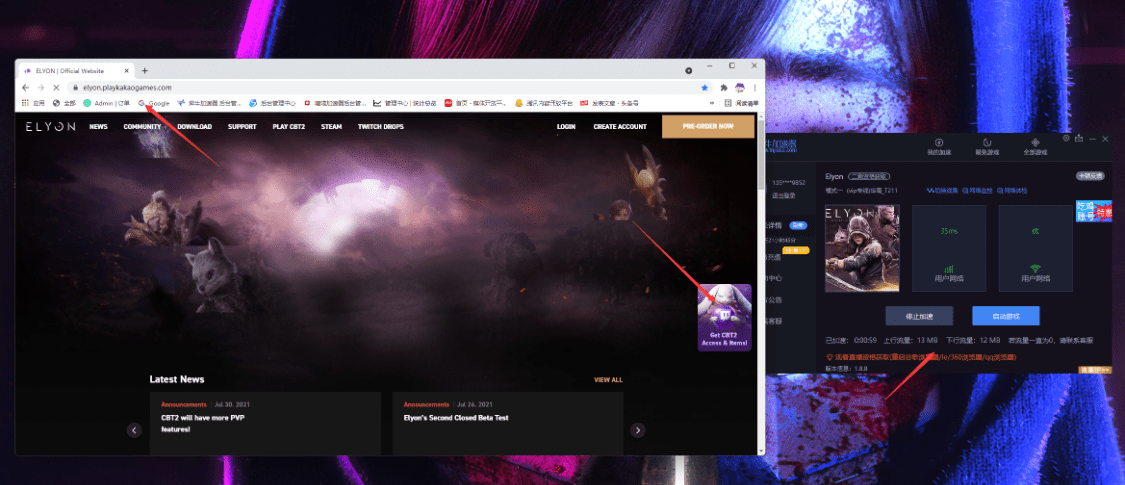The height and width of the screenshot is (485, 1125).
Task: Open the 管理中心 statistics bookmark
Action: point(405,103)
